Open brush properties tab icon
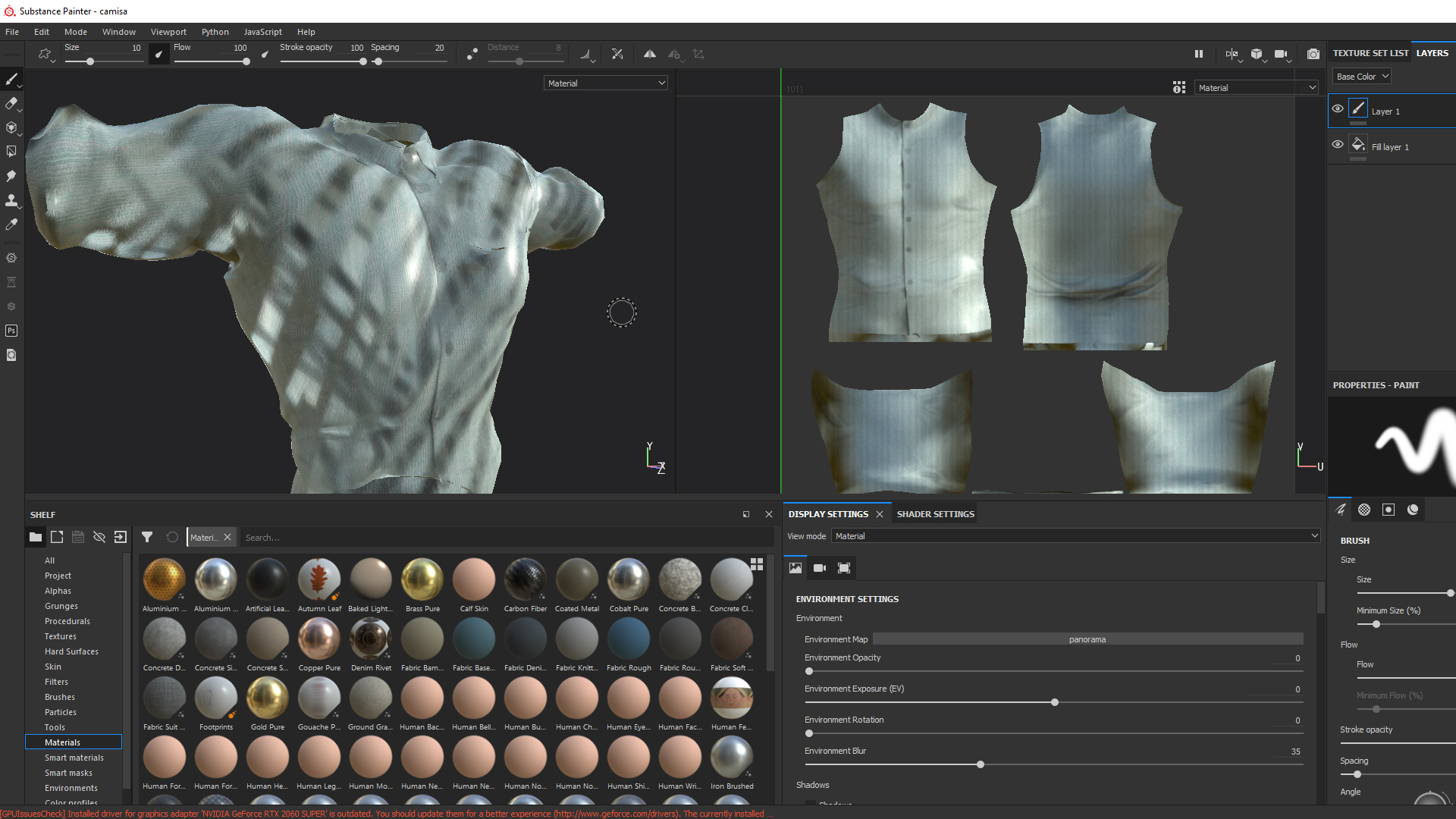 pos(1340,510)
